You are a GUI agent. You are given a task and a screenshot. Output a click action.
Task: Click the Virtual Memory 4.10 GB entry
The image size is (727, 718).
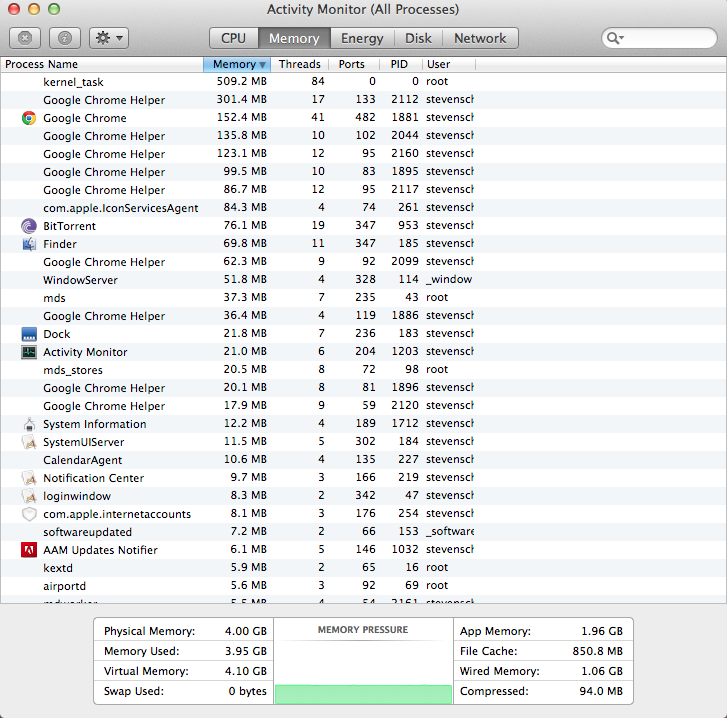tap(185, 671)
